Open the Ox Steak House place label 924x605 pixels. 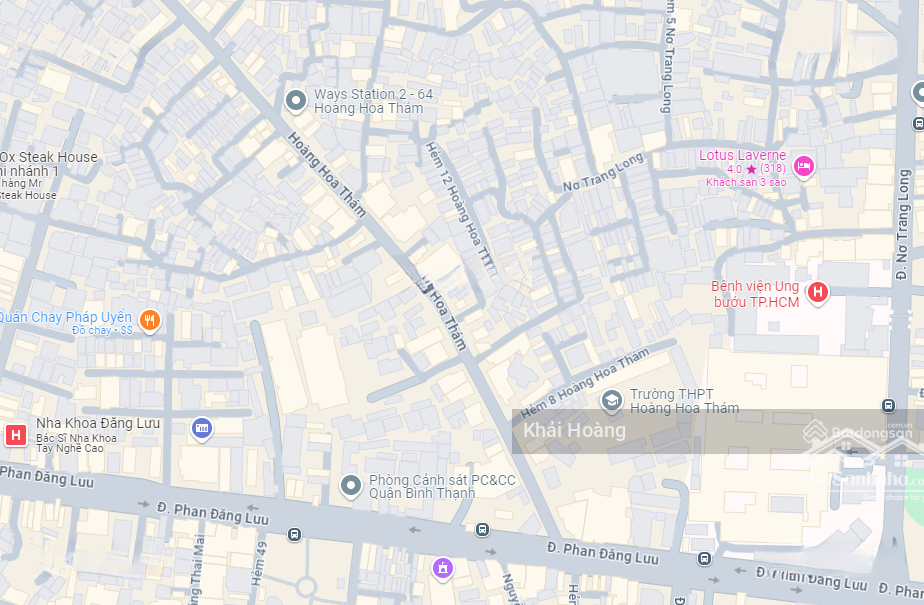[48, 157]
